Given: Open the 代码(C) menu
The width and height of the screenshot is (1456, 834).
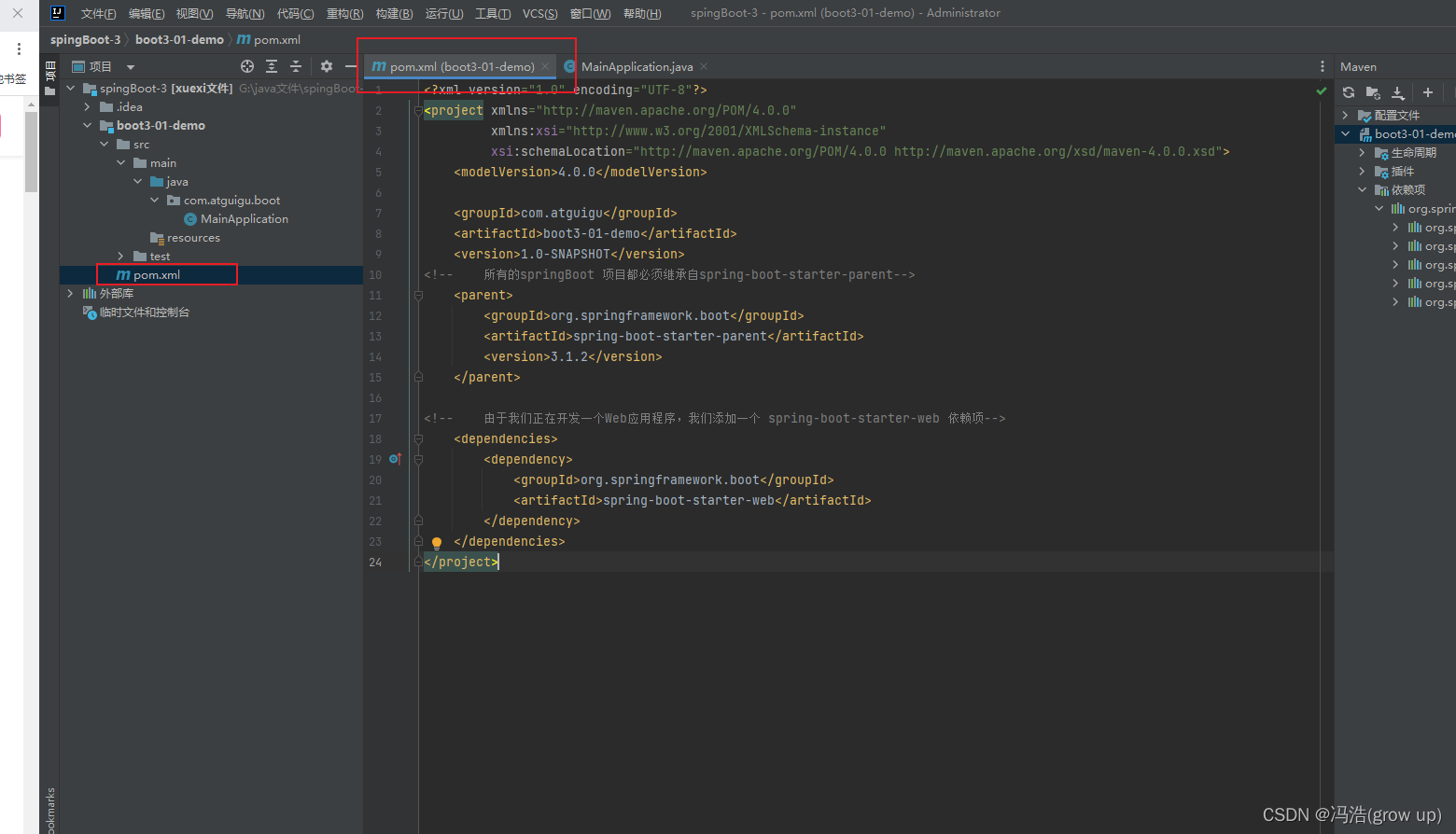Looking at the screenshot, I should pyautogui.click(x=296, y=13).
